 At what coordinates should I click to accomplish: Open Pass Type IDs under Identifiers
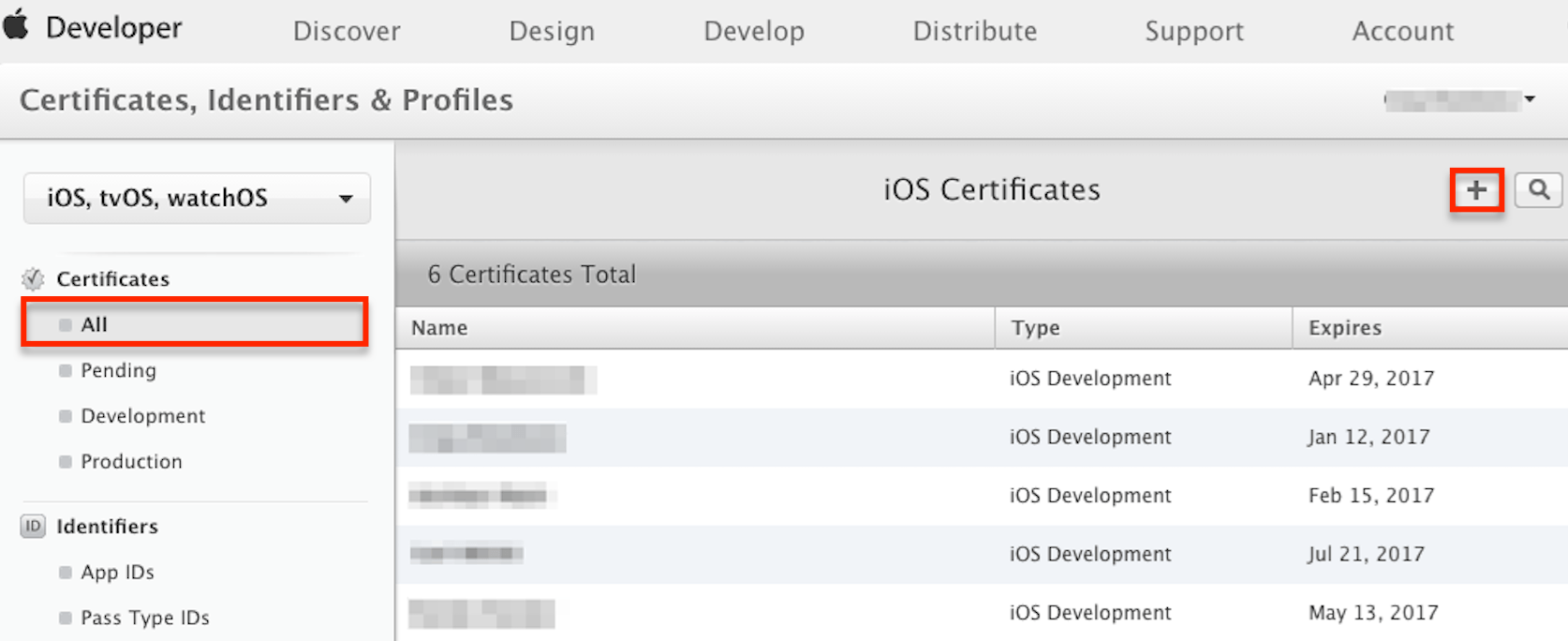pos(144,618)
